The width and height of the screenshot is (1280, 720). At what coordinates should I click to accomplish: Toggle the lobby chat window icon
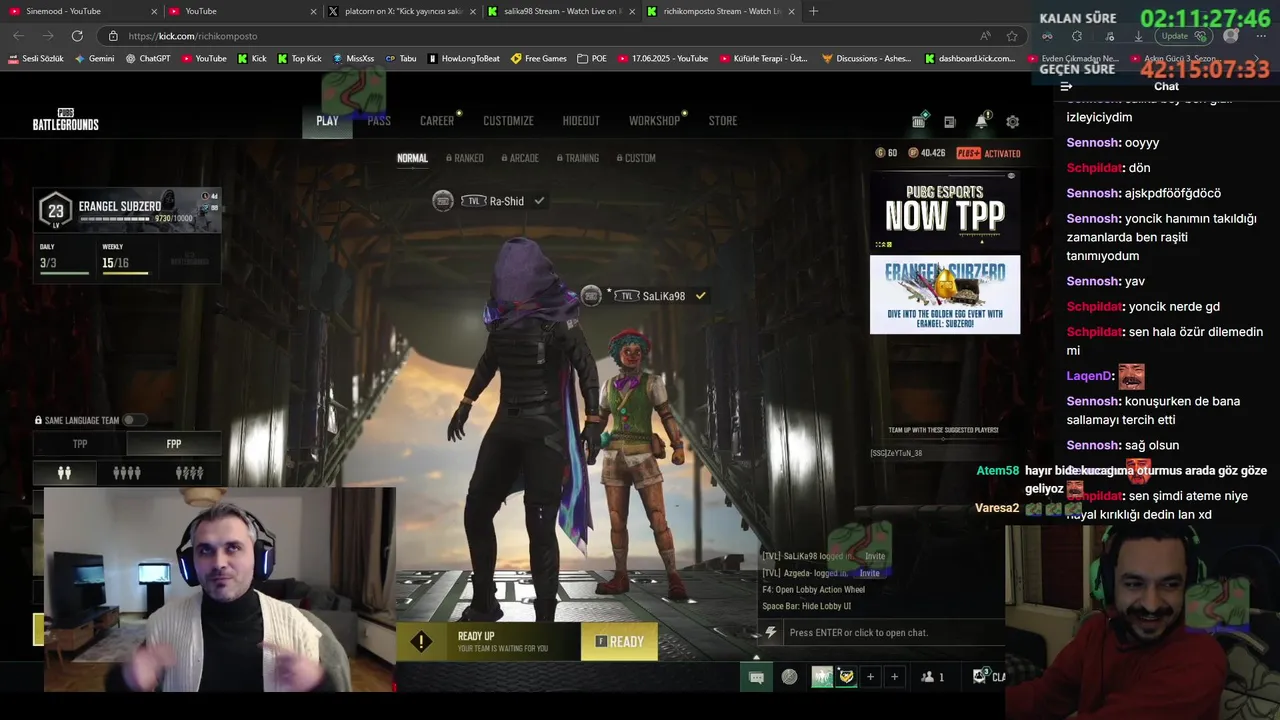[x=757, y=677]
